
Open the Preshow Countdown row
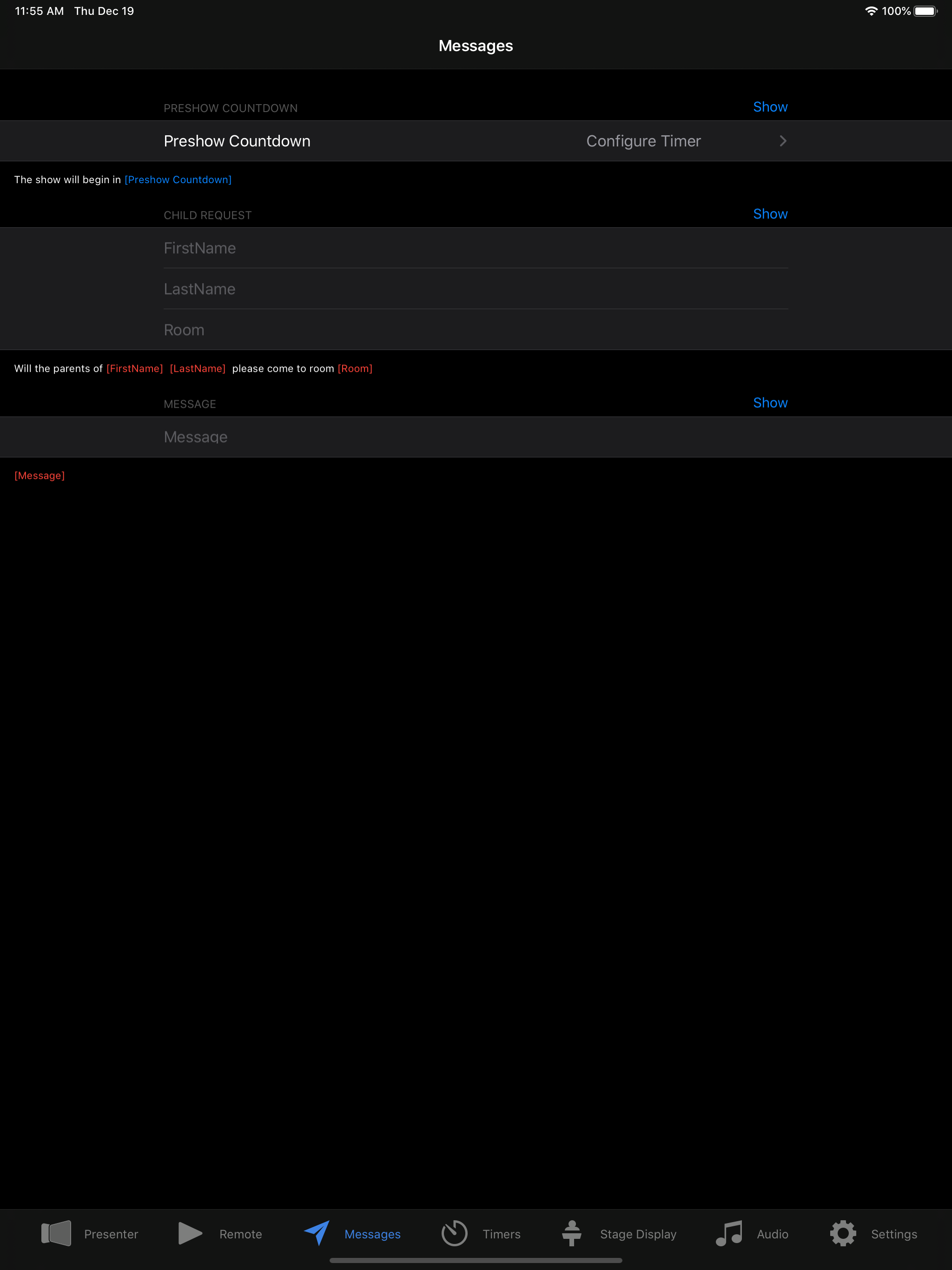(237, 141)
